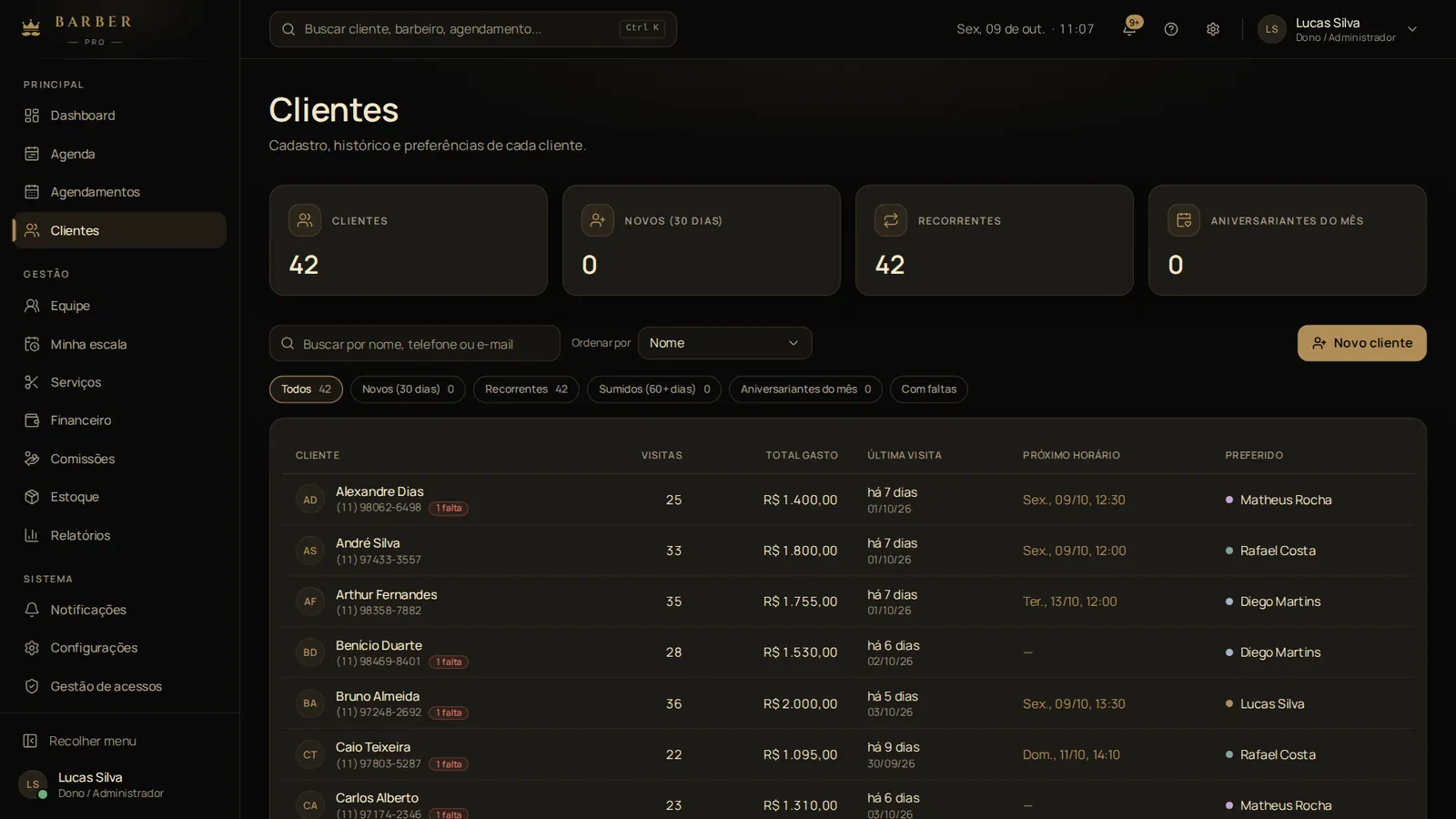Click Bruno Almeida's BA avatar
This screenshot has height=819, width=1456.
click(x=310, y=703)
